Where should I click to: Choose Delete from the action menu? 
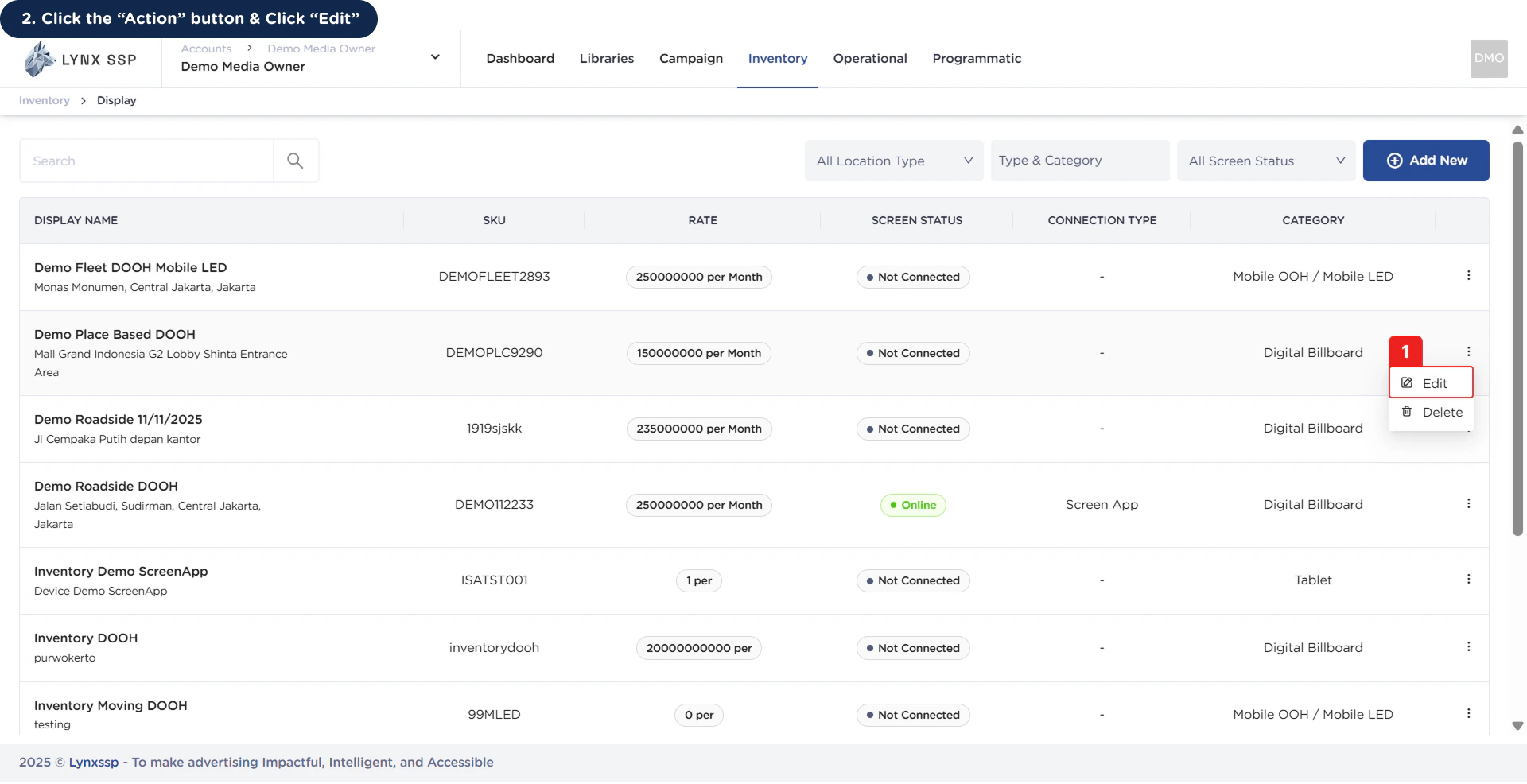1431,412
